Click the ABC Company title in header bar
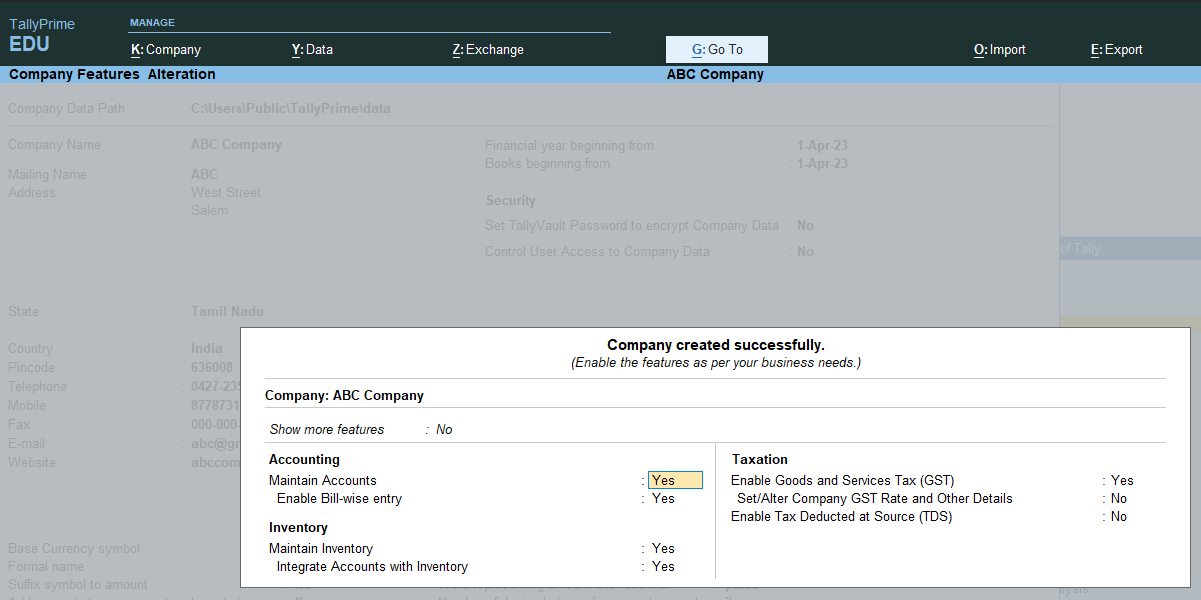1201x600 pixels. (x=715, y=74)
